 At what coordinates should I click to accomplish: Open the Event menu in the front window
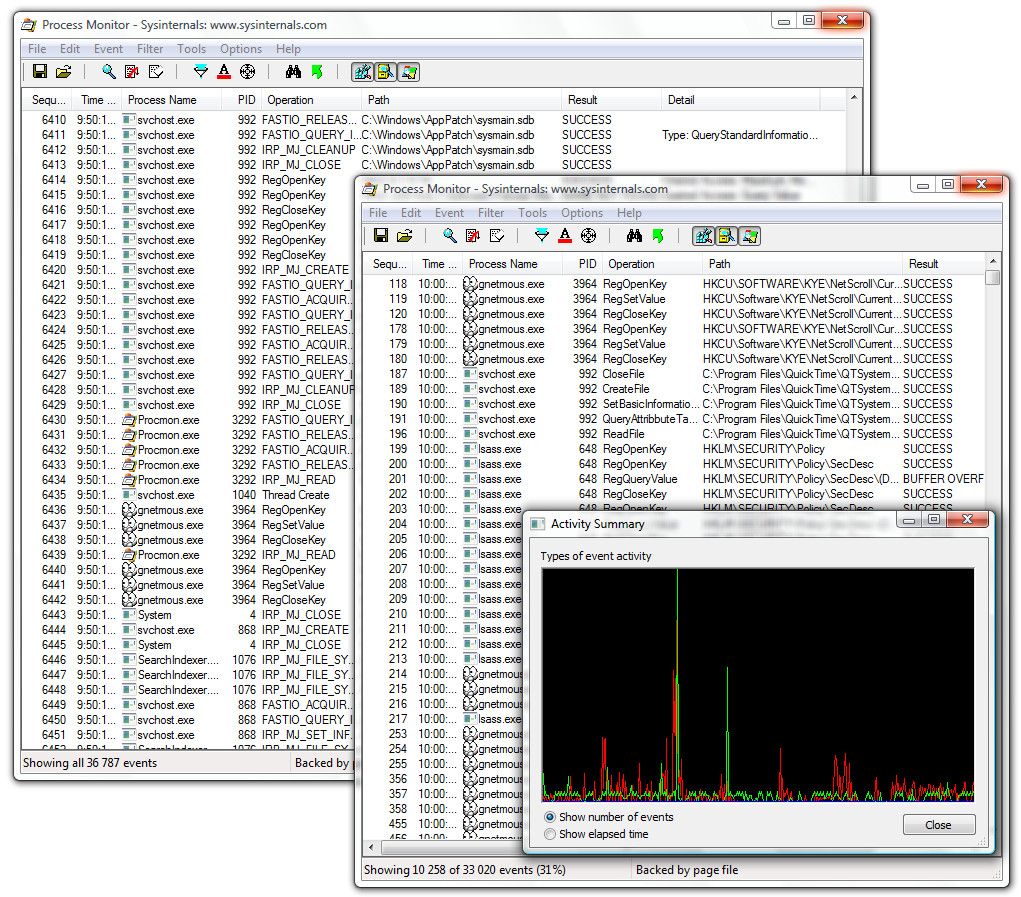click(x=449, y=213)
